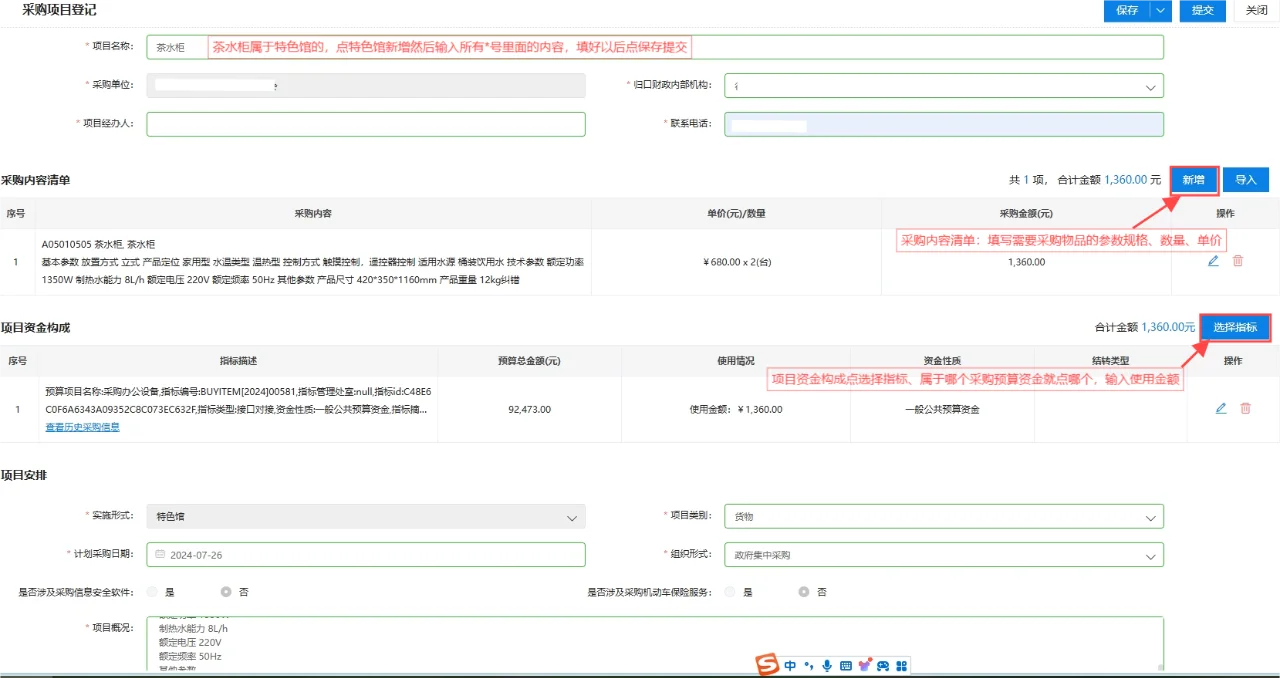The height and width of the screenshot is (678, 1280).
Task: Start voice input from Sogou microphone
Action: [826, 666]
